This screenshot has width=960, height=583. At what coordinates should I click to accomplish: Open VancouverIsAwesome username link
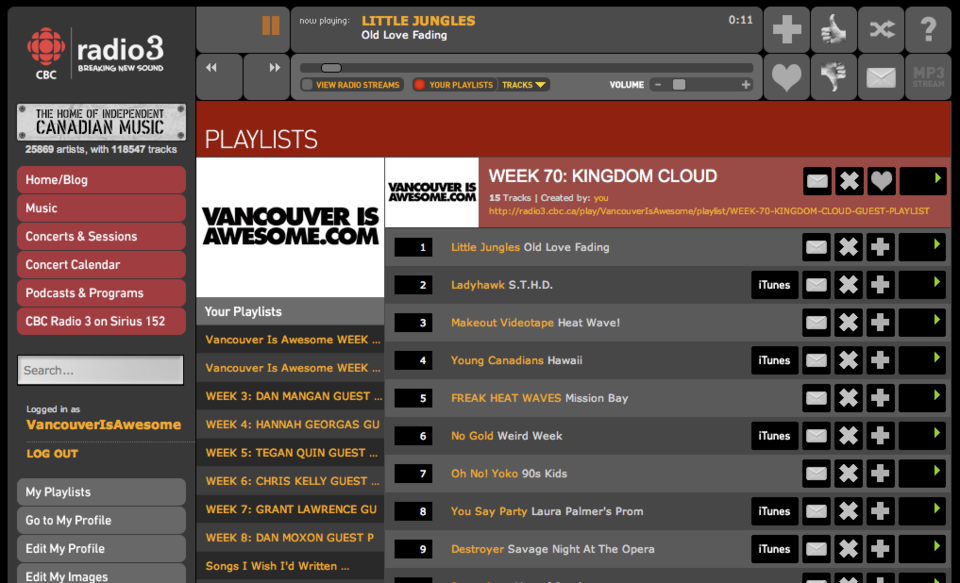pos(103,425)
